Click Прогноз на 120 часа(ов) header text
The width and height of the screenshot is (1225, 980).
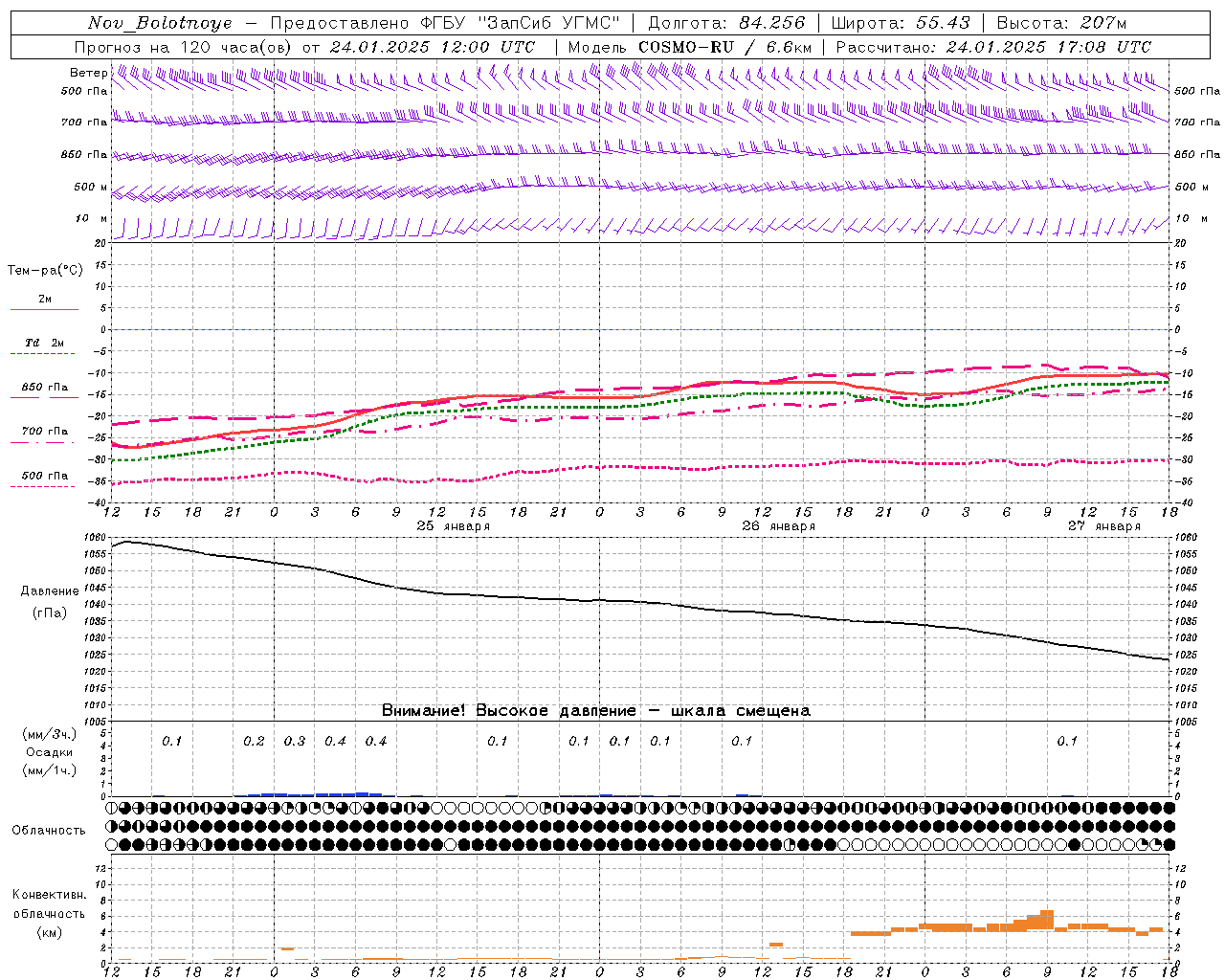point(184,47)
